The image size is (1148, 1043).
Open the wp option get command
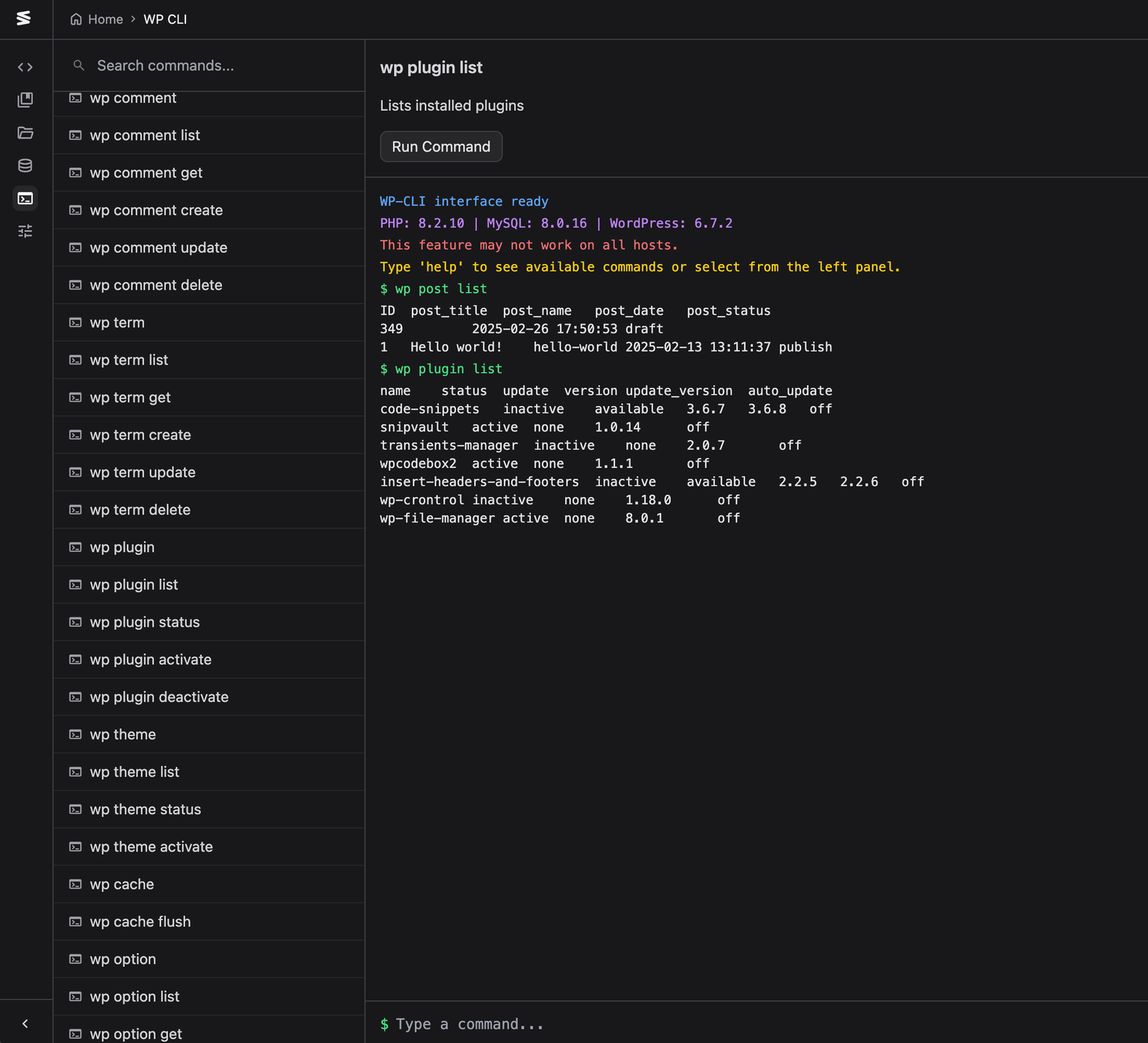tap(209, 1030)
